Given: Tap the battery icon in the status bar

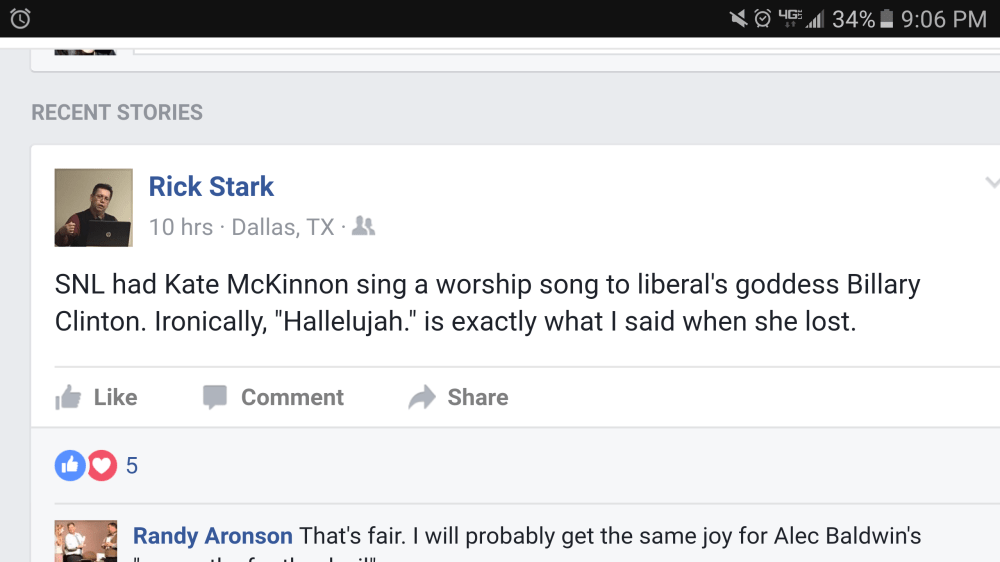Looking at the screenshot, I should point(886,19).
